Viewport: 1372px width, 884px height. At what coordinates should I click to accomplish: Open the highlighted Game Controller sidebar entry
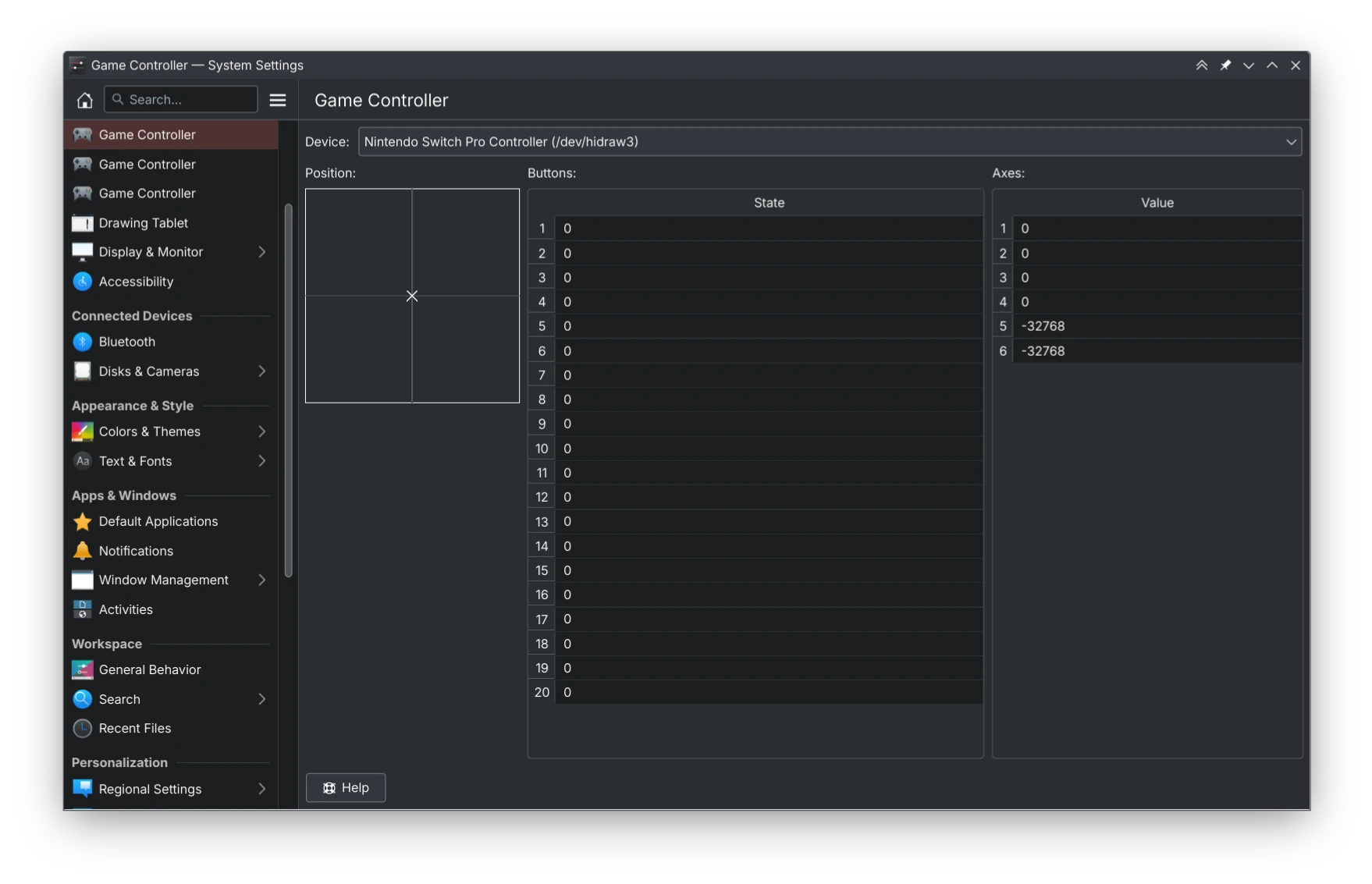coord(171,135)
